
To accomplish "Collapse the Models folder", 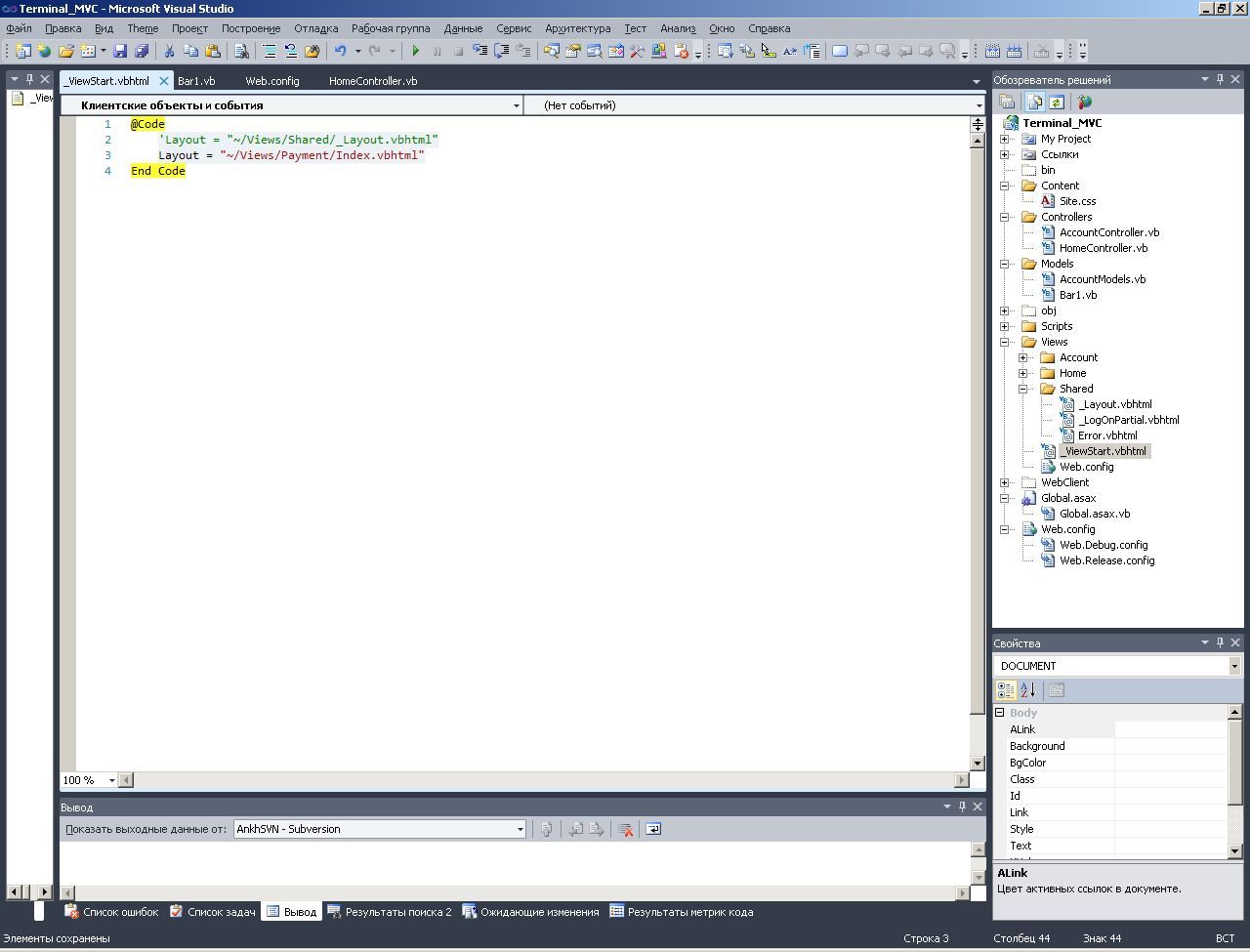I will click(1004, 264).
